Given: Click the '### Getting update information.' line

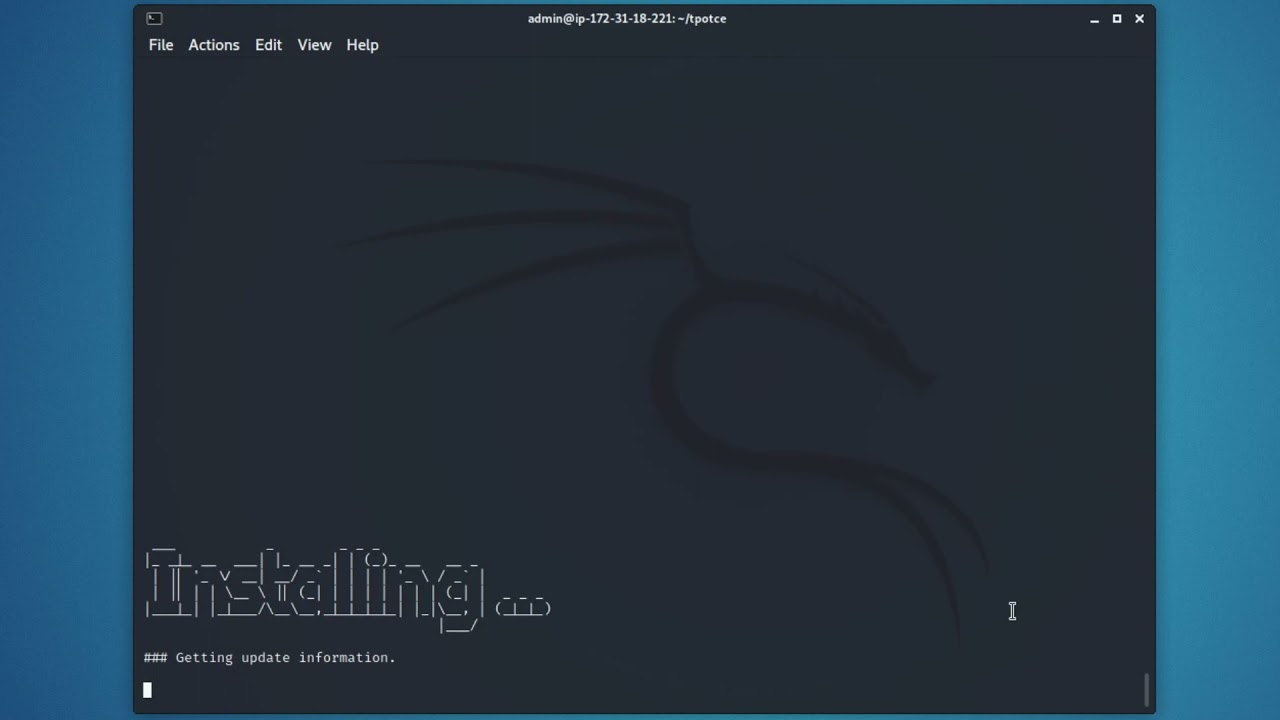Looking at the screenshot, I should 270,657.
